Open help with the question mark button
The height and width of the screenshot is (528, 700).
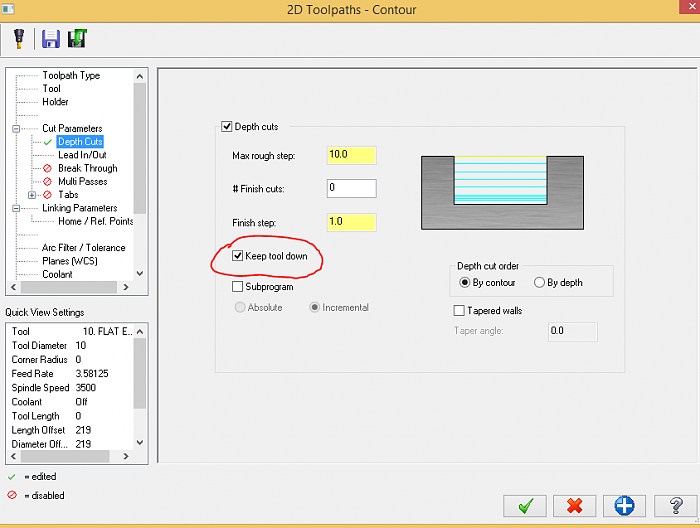click(x=675, y=506)
